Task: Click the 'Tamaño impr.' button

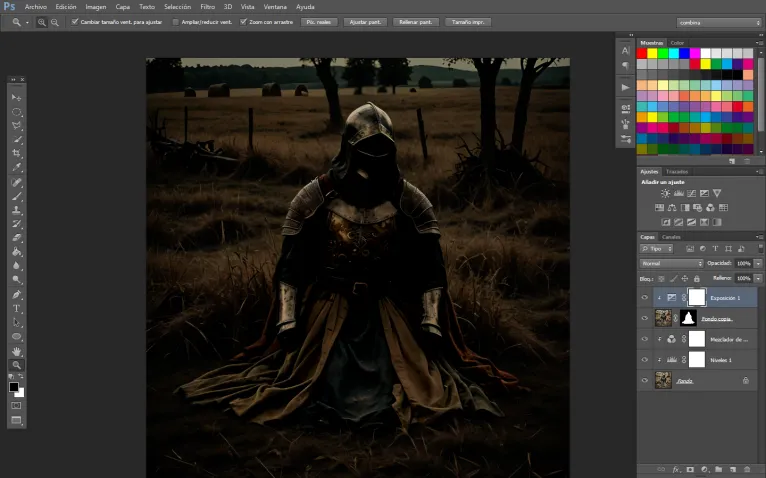Action: click(468, 22)
